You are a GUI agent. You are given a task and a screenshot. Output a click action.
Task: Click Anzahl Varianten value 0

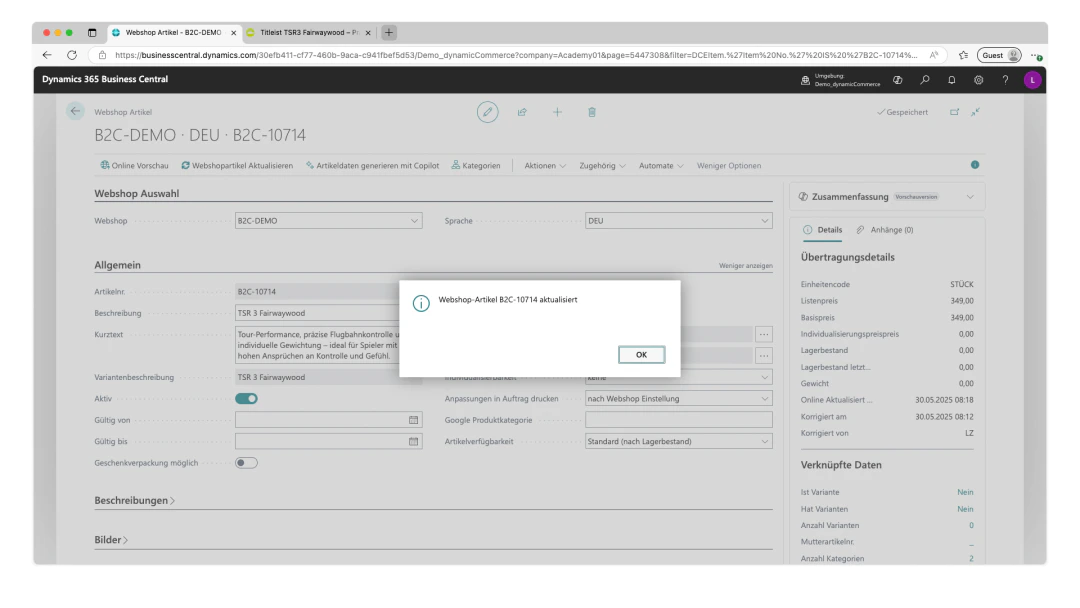(971, 525)
